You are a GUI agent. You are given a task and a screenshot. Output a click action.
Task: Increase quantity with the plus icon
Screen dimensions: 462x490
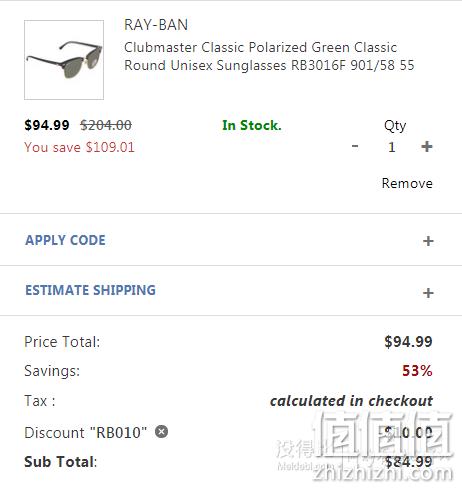coord(427,146)
